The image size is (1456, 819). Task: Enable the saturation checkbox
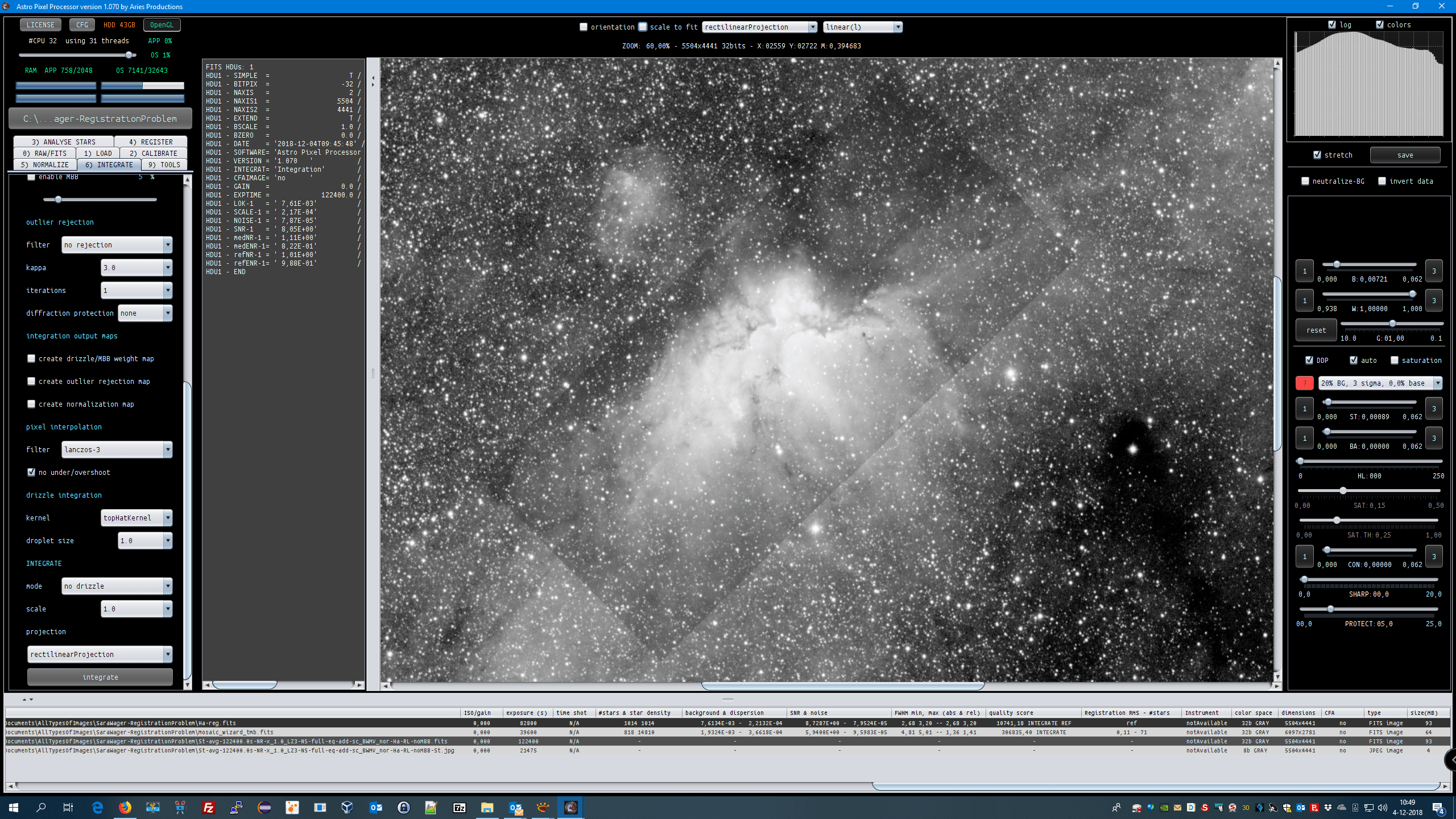1395,360
